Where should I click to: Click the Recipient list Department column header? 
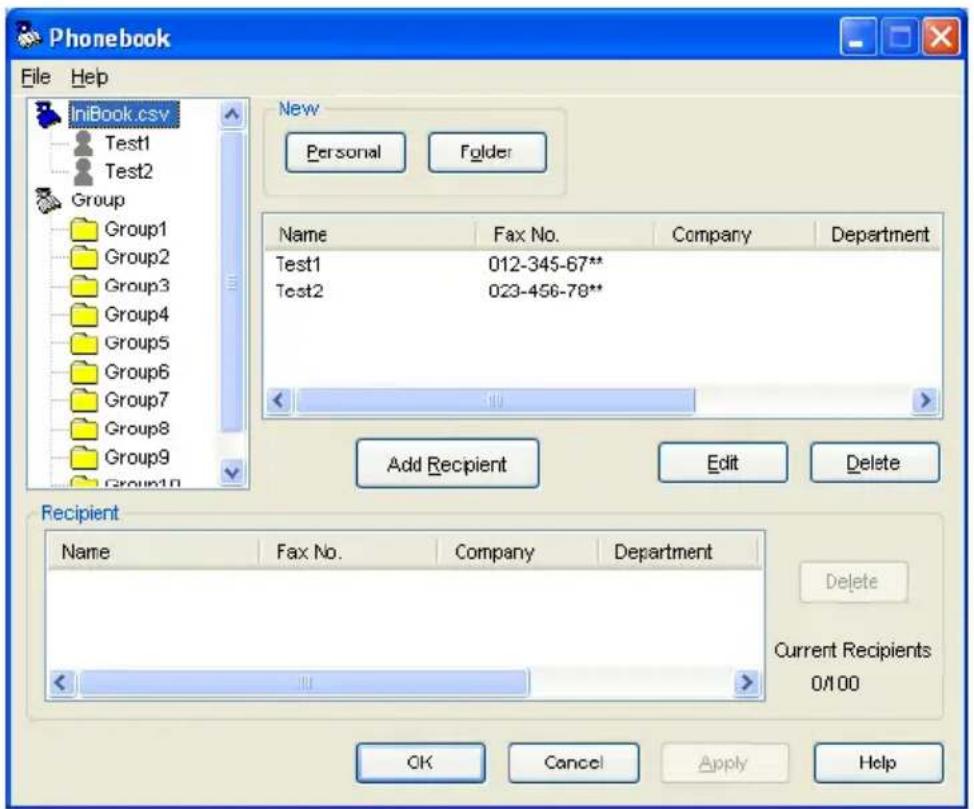(678, 552)
